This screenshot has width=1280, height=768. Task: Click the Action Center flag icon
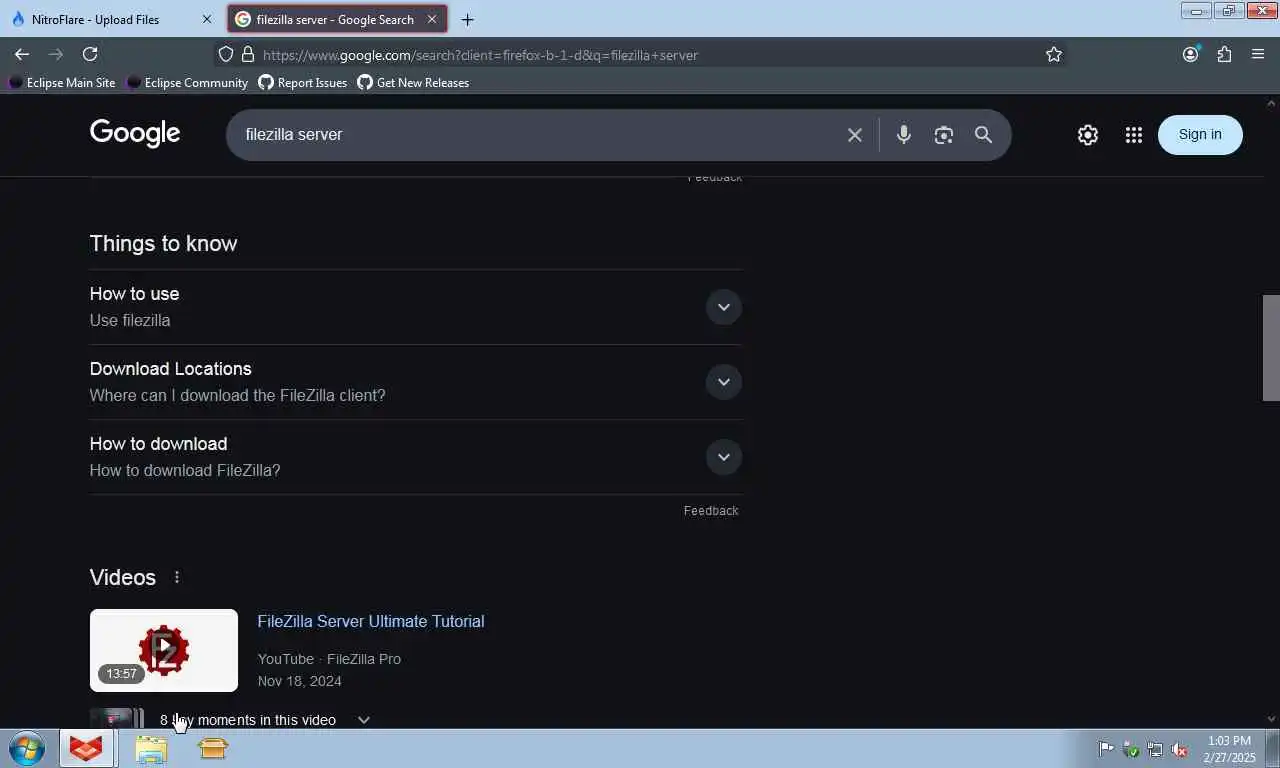(x=1106, y=748)
